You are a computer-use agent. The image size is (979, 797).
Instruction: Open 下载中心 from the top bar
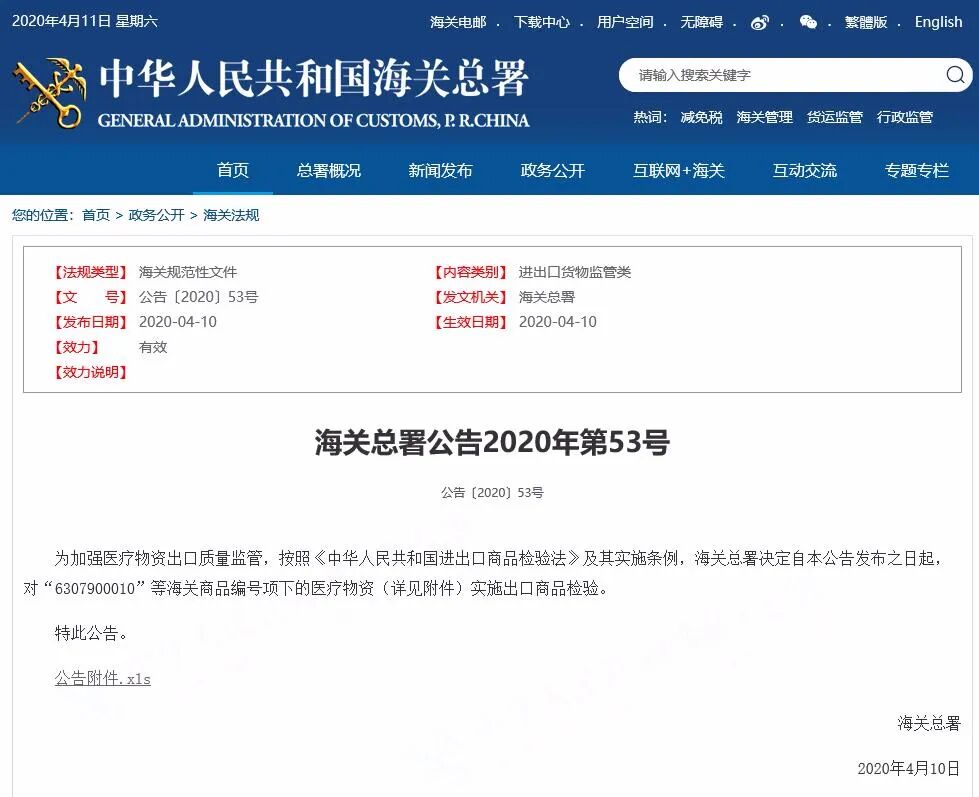542,22
